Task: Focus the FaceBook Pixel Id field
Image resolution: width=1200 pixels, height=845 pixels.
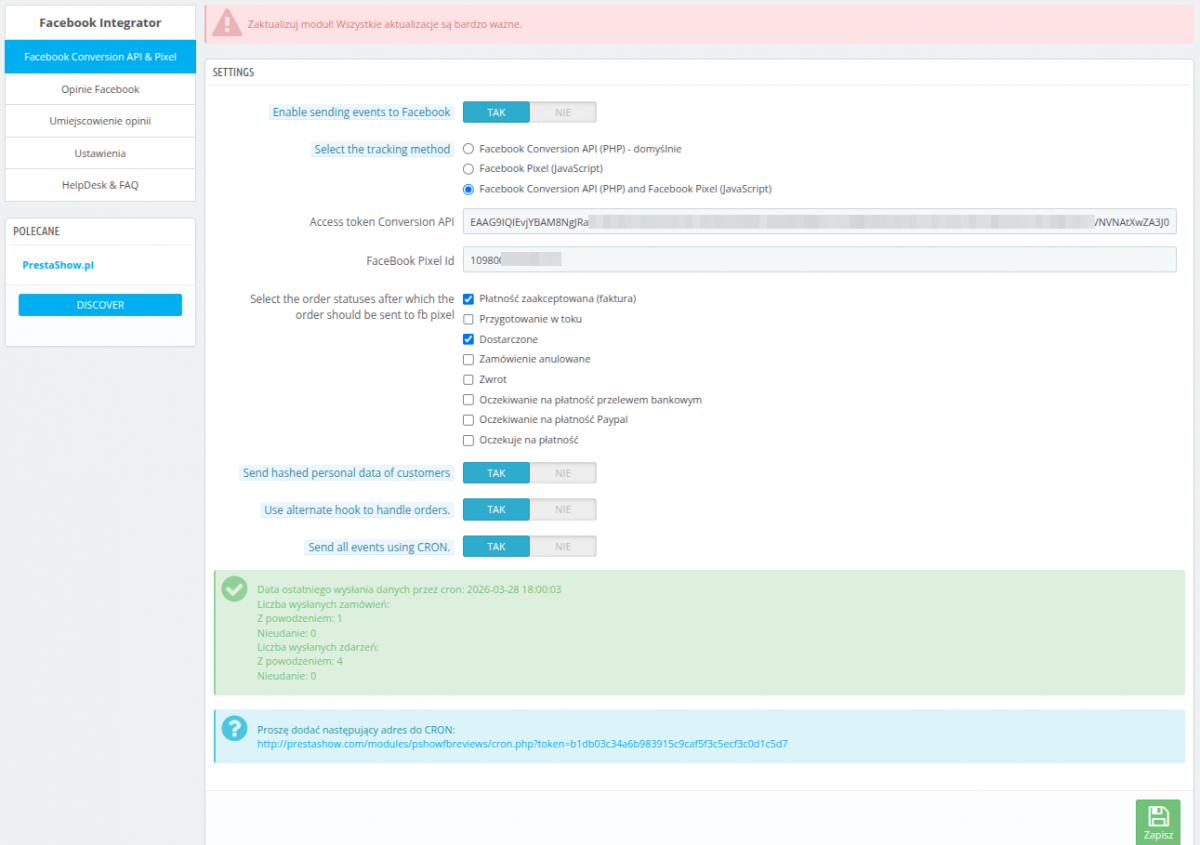Action: tap(818, 260)
